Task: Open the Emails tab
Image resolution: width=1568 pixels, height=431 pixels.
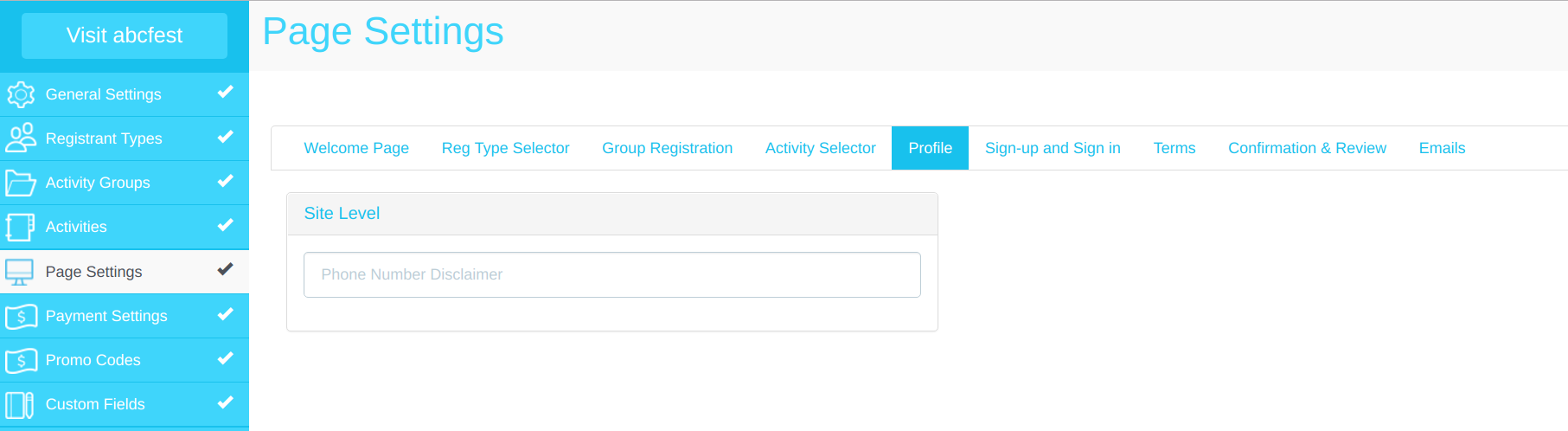Action: click(x=1442, y=148)
